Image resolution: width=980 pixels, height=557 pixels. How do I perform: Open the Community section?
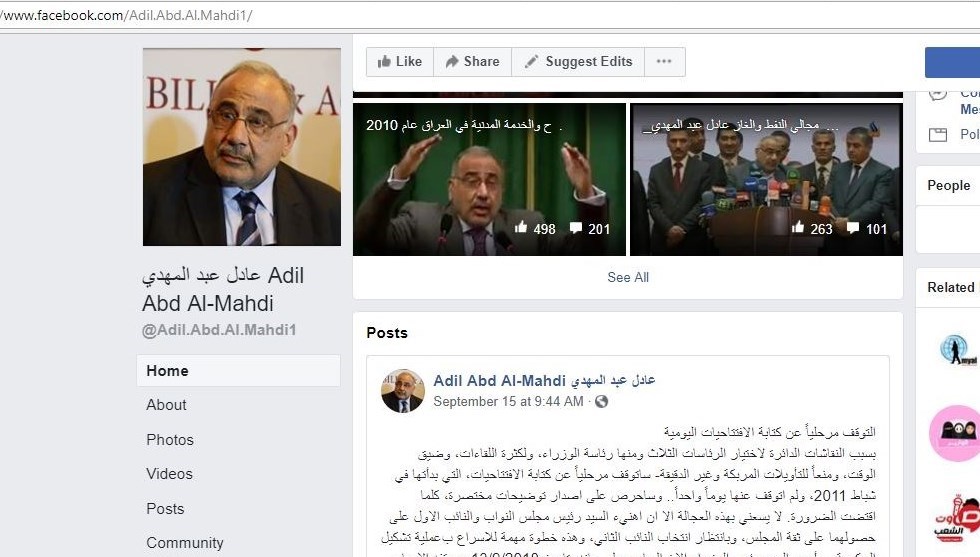click(185, 543)
